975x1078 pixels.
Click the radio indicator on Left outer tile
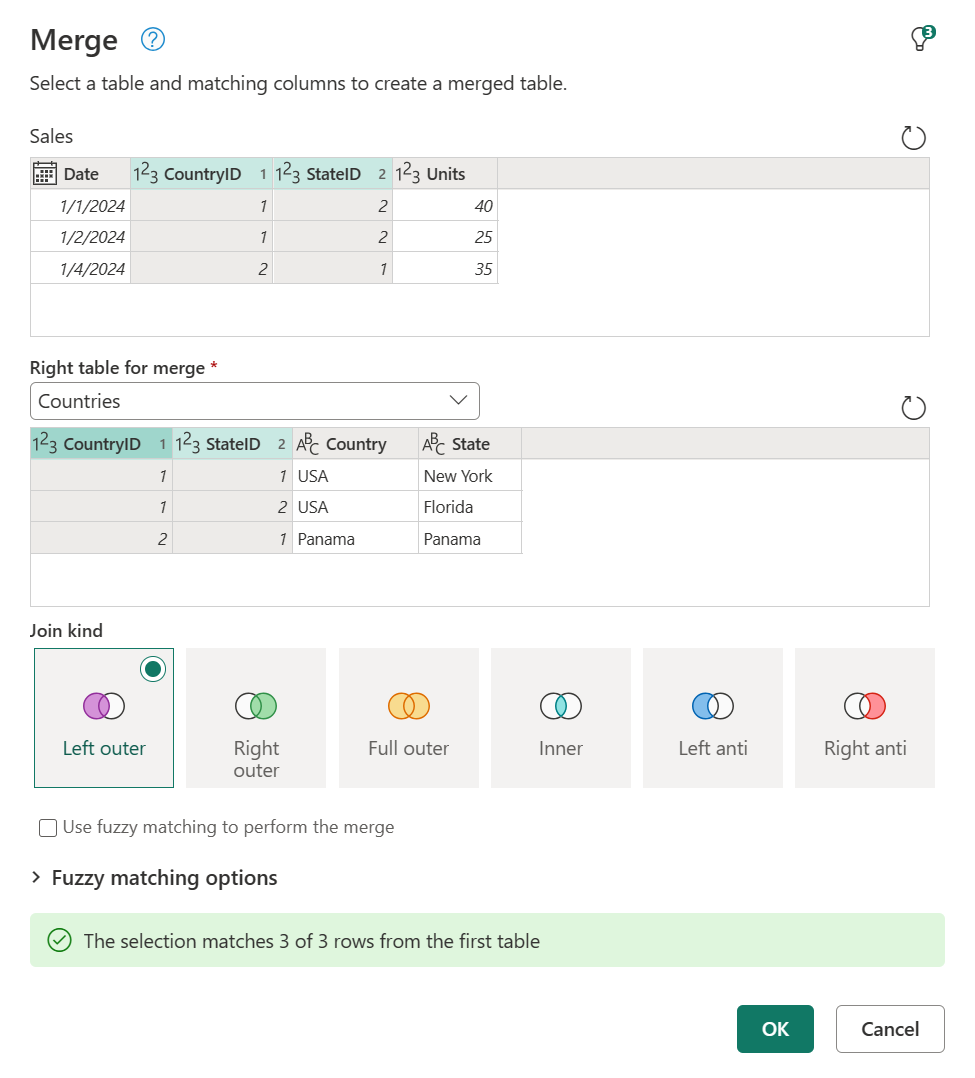point(152,668)
